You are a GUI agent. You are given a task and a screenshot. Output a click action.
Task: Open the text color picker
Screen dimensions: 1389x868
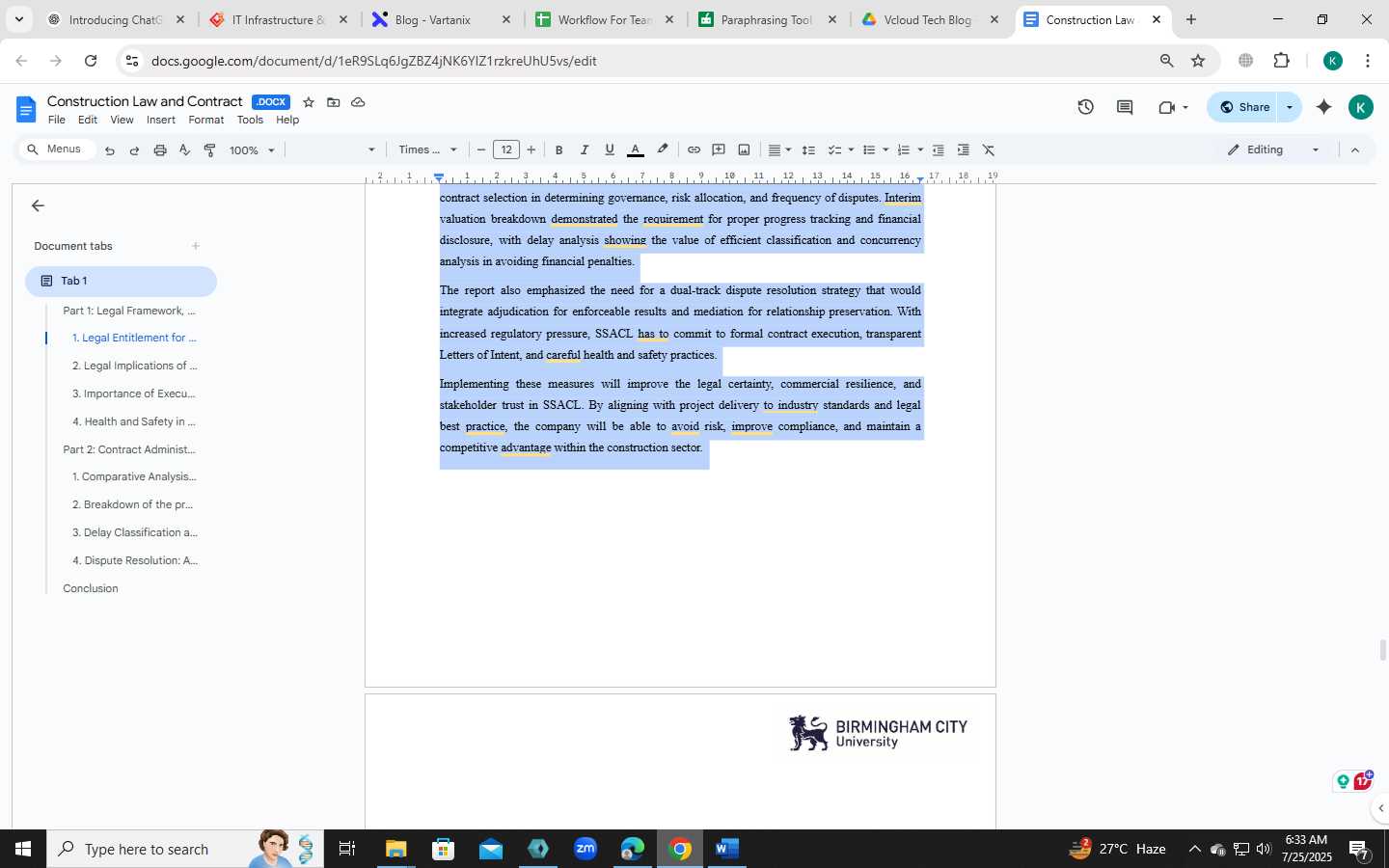tap(636, 150)
